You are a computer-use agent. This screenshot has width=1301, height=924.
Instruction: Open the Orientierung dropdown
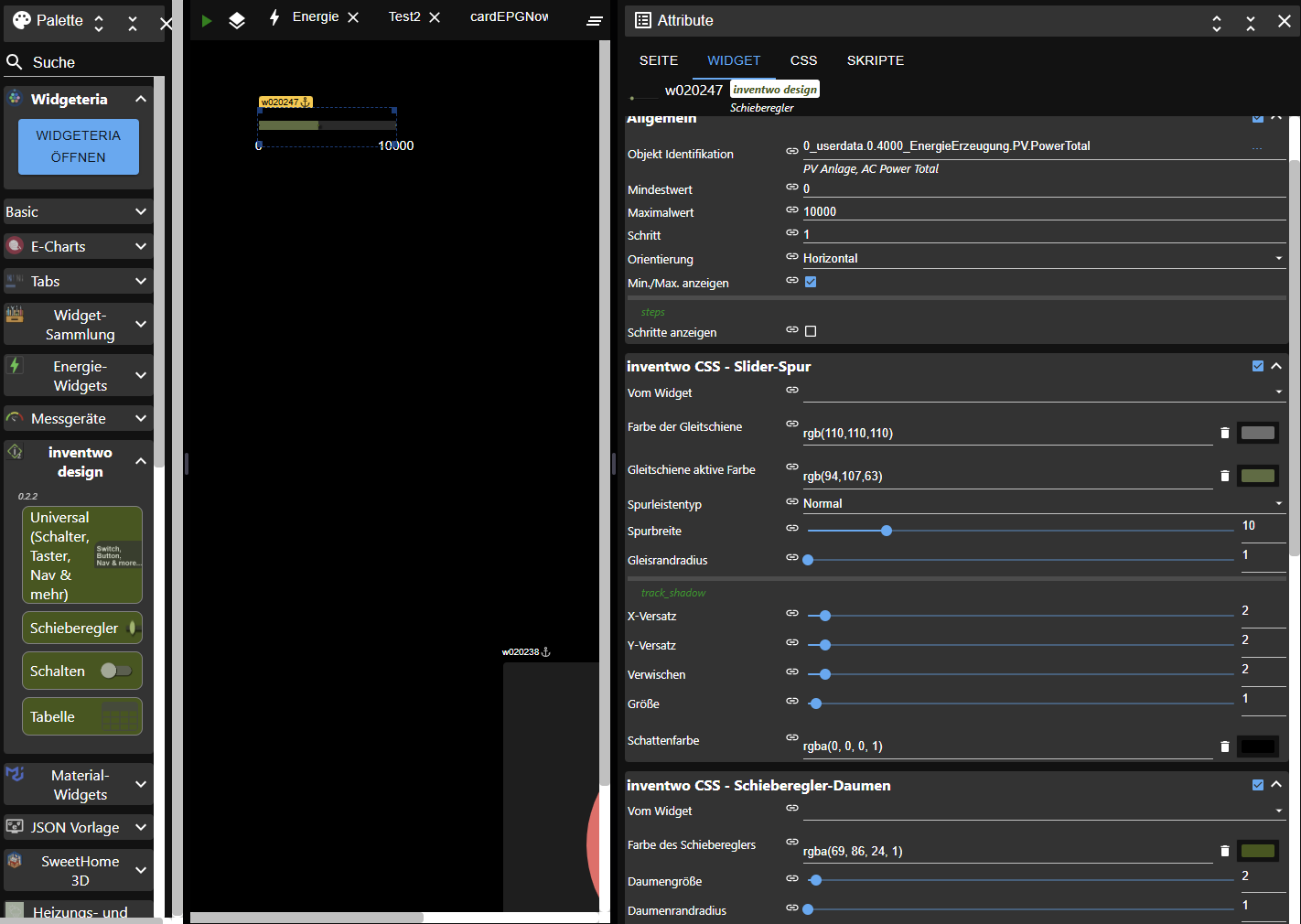pos(1043,259)
